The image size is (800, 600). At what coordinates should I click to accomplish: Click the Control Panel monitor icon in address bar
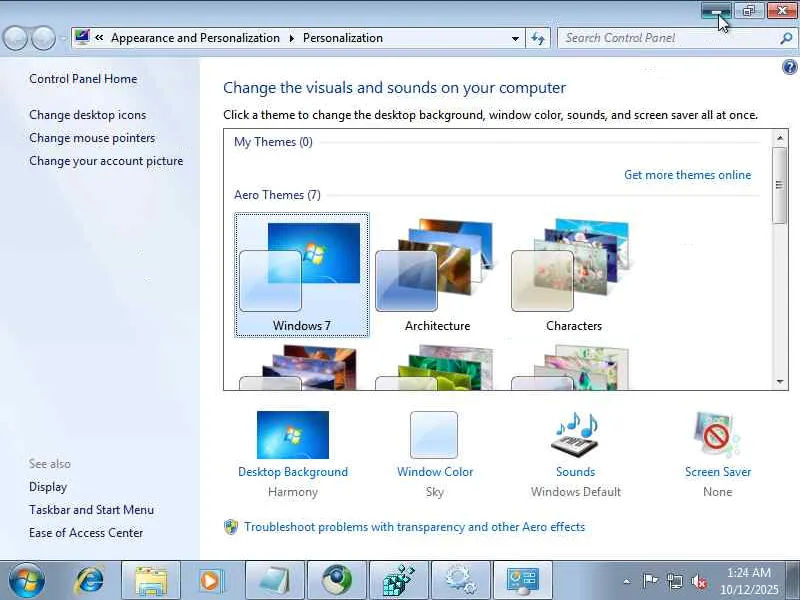[x=82, y=37]
